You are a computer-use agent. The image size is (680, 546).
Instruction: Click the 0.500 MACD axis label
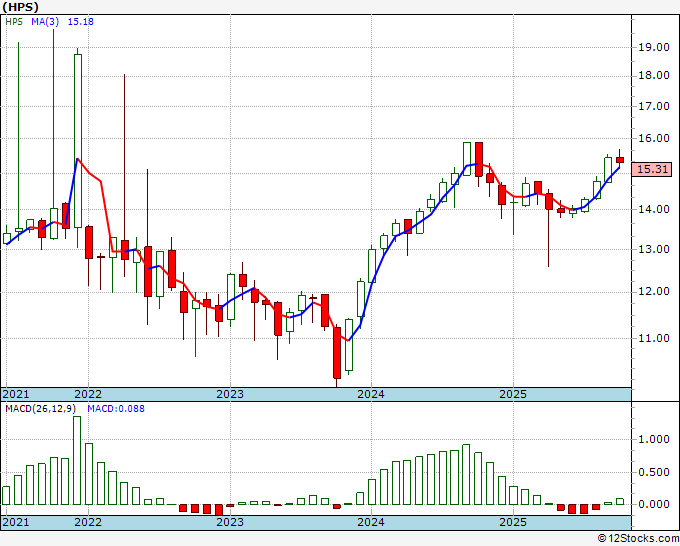[x=654, y=472]
